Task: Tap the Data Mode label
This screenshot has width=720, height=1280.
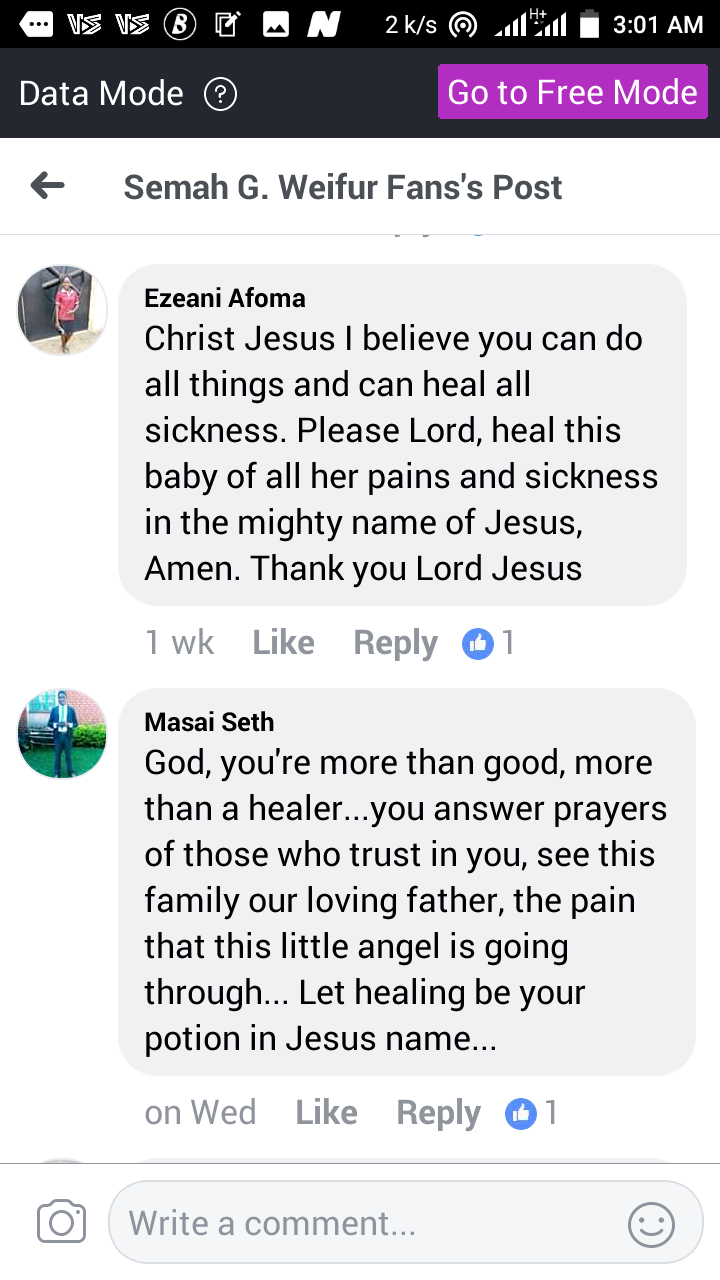Action: (101, 94)
